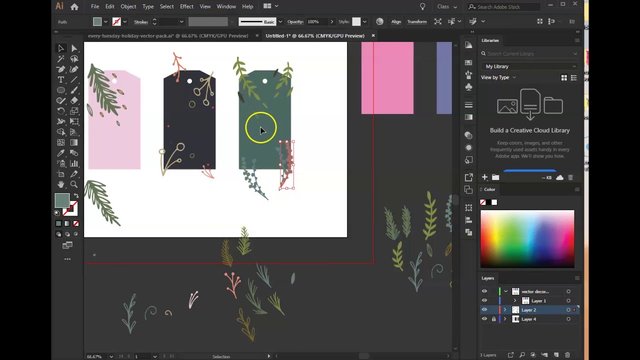Click the fill color box in toolbar
640x360 pixels.
(x=62, y=200)
